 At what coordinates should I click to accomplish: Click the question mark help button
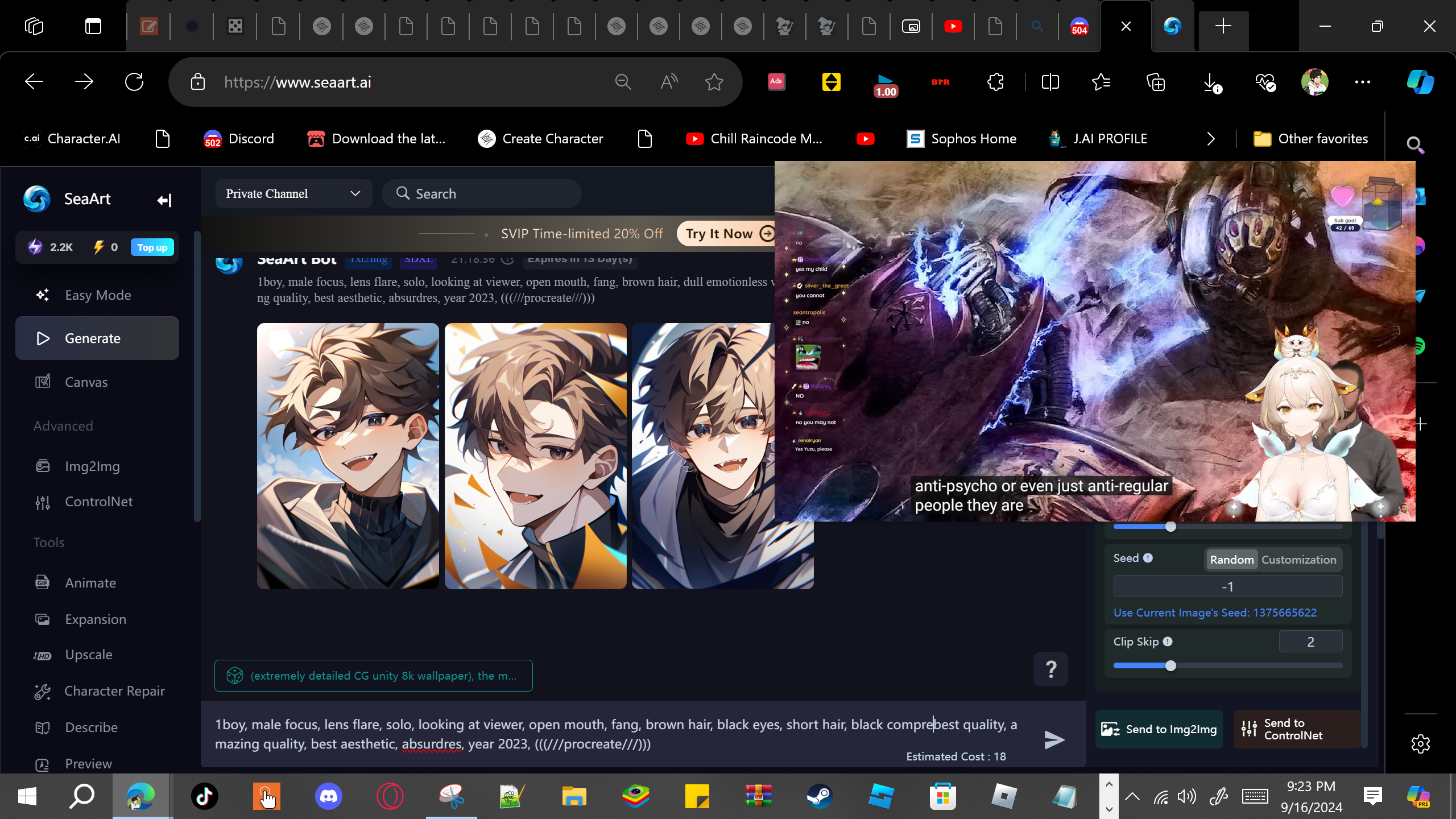pos(1050,669)
